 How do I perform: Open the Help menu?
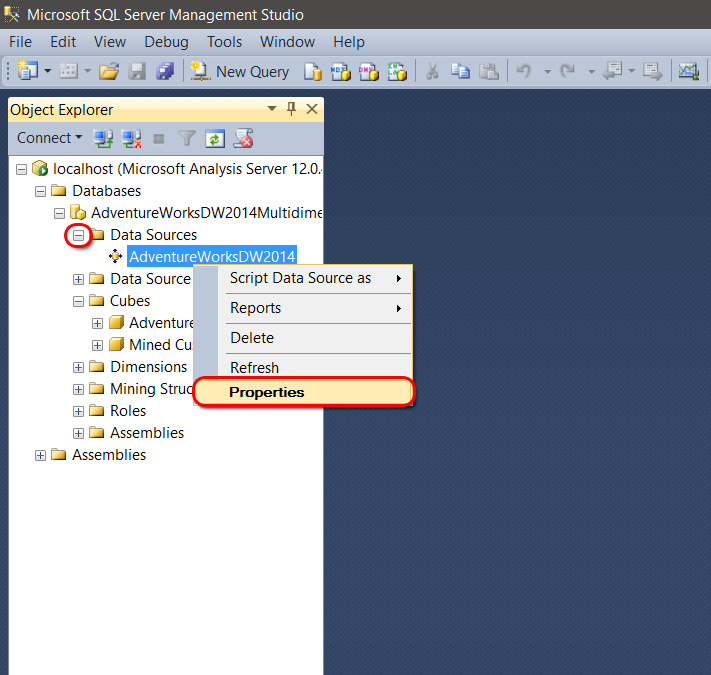(x=349, y=42)
